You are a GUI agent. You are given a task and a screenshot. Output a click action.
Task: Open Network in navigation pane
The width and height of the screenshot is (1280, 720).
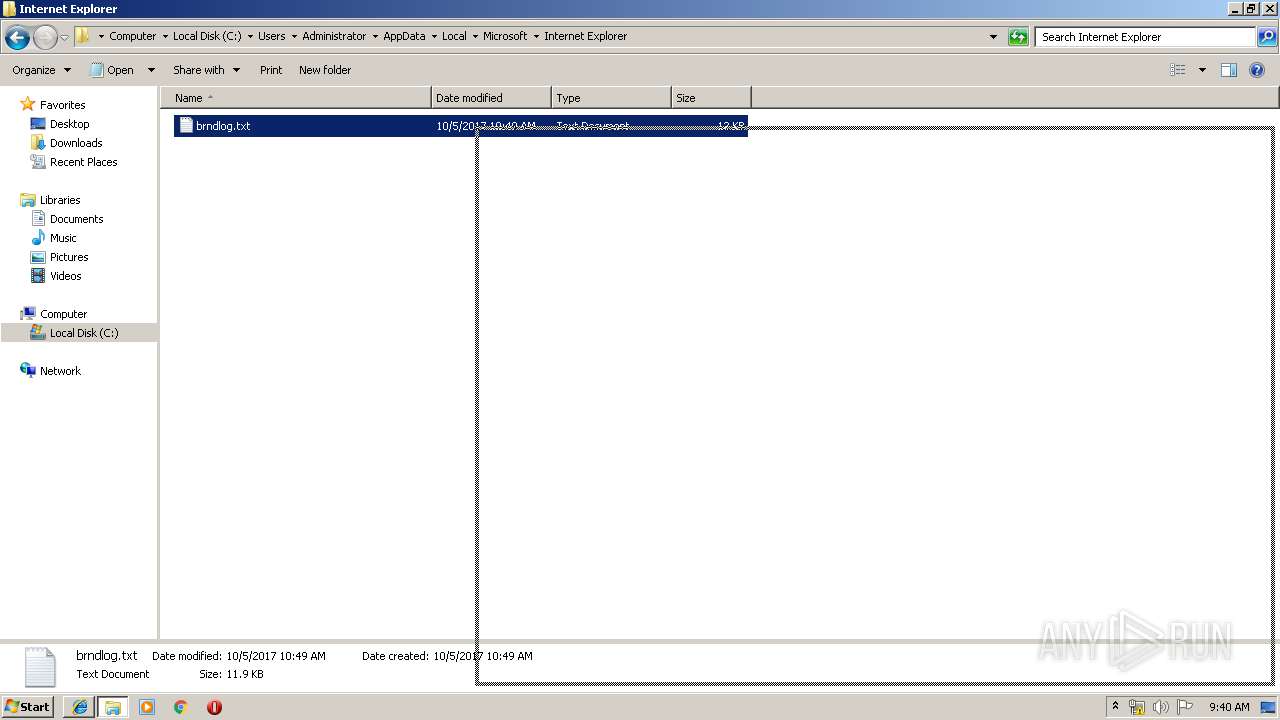[60, 371]
